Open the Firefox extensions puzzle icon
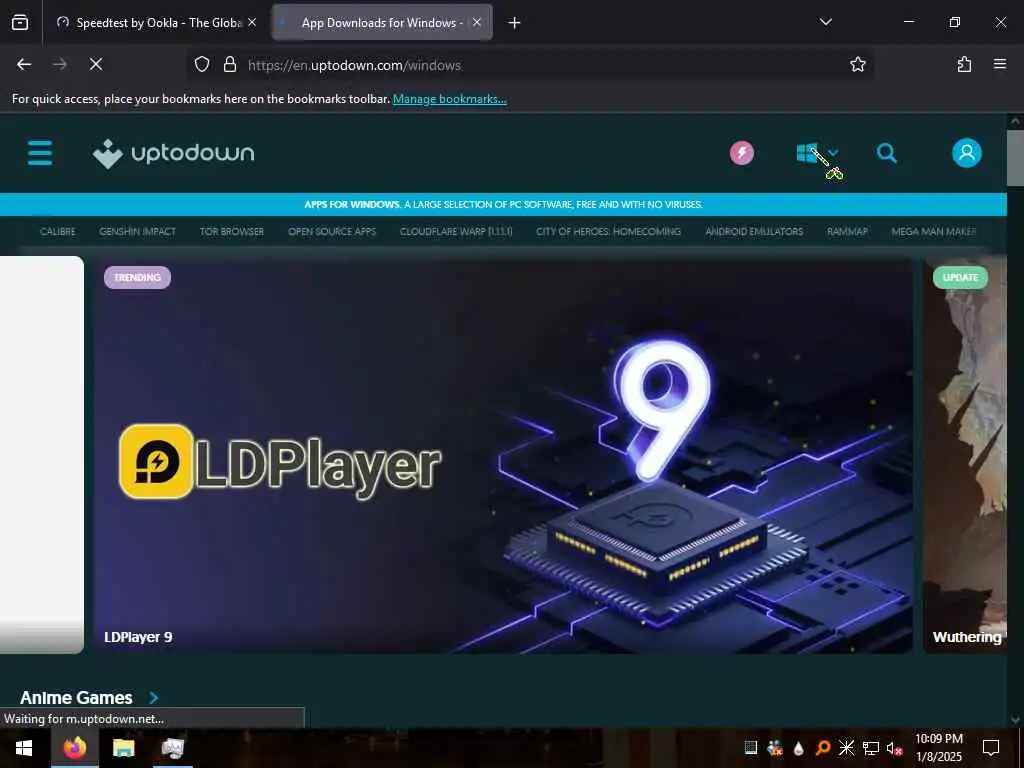Viewport: 1024px width, 768px height. coord(964,64)
